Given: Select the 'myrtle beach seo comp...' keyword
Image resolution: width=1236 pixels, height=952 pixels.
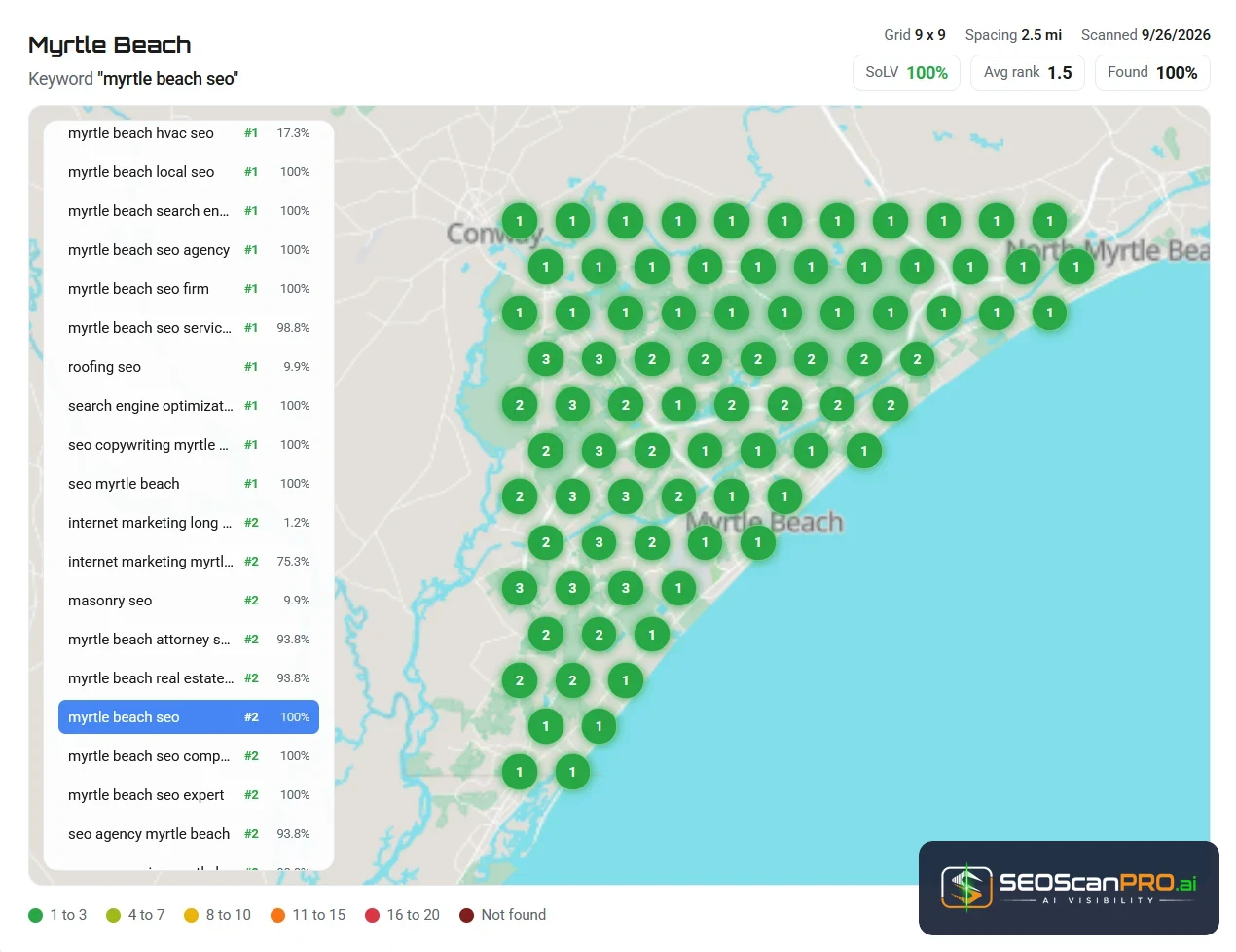Looking at the screenshot, I should pyautogui.click(x=189, y=756).
